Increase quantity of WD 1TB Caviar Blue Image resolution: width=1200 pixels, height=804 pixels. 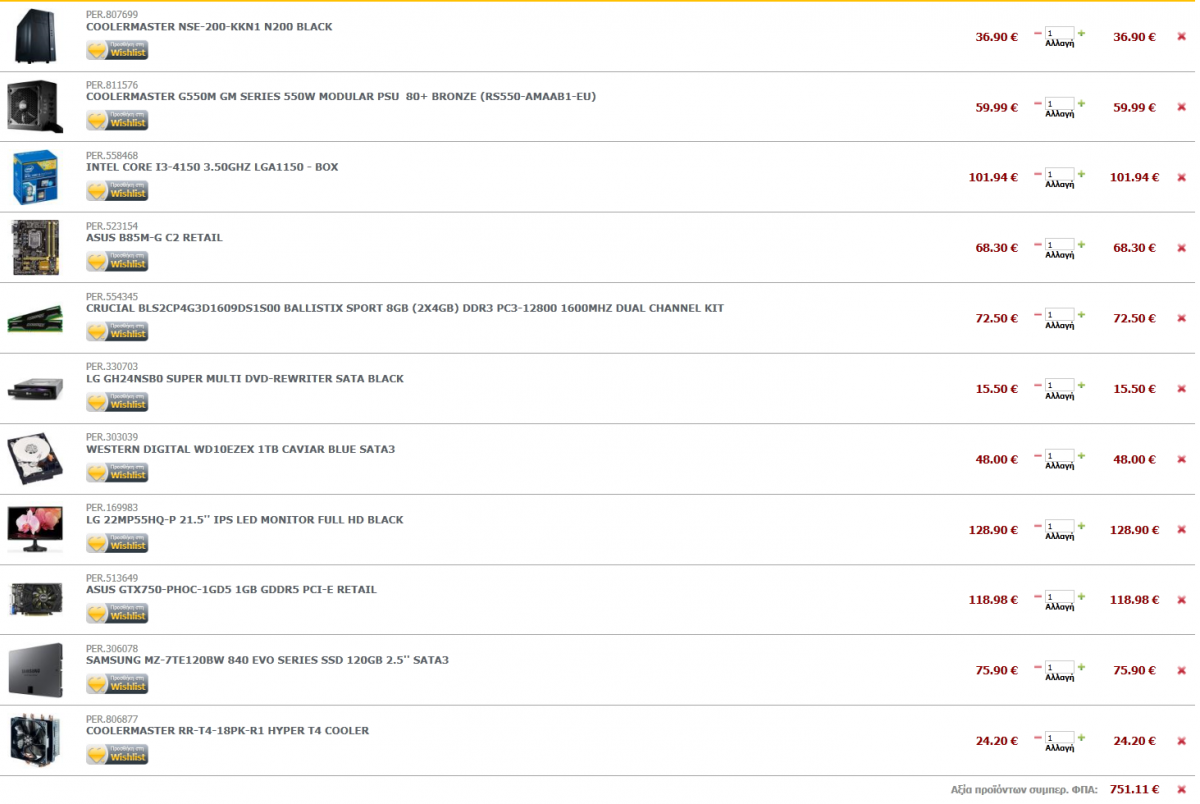tap(1081, 455)
